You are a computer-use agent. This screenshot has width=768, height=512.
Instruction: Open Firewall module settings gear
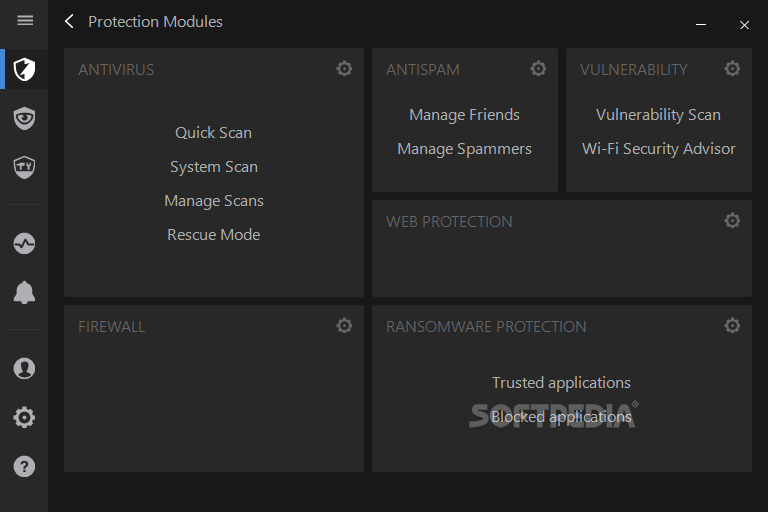pyautogui.click(x=344, y=325)
